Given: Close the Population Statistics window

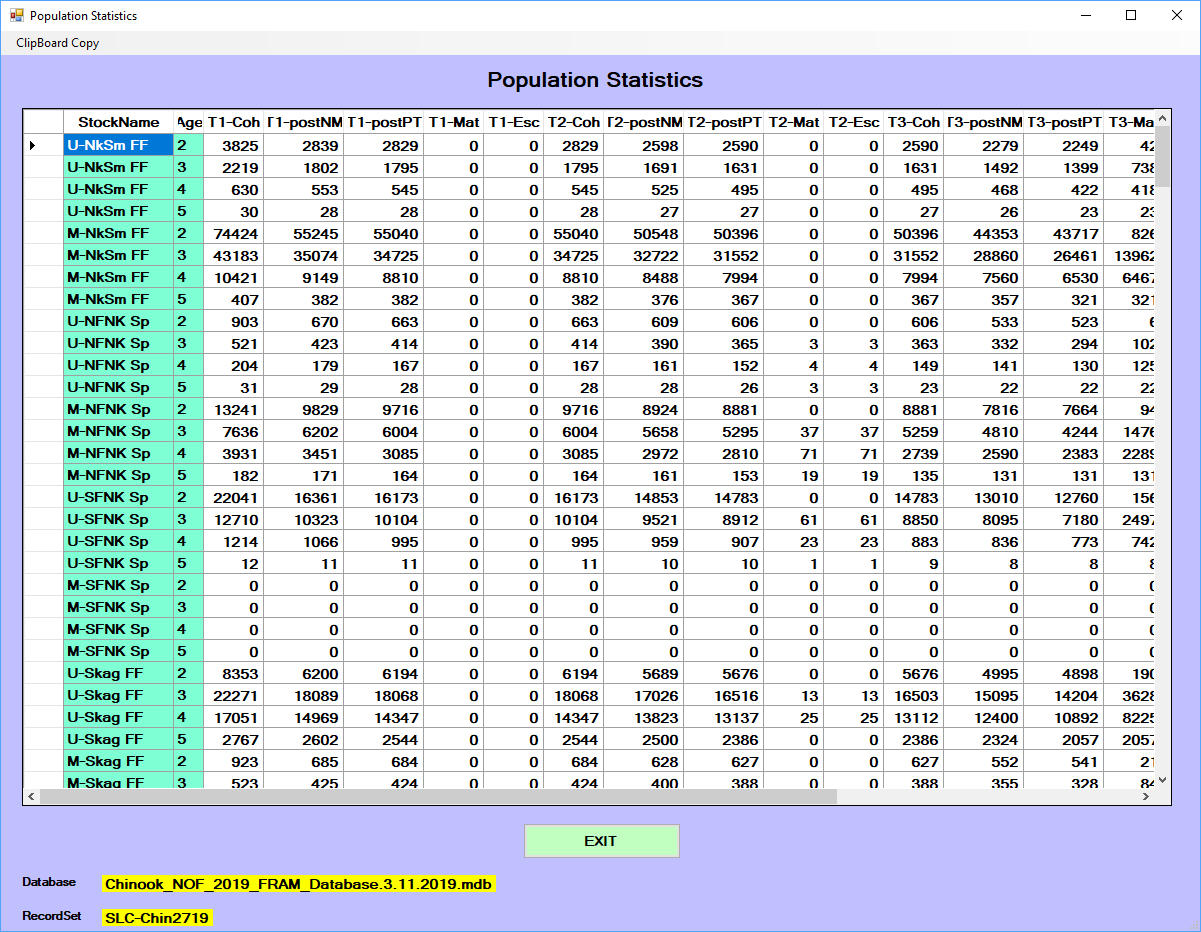Looking at the screenshot, I should (1177, 15).
